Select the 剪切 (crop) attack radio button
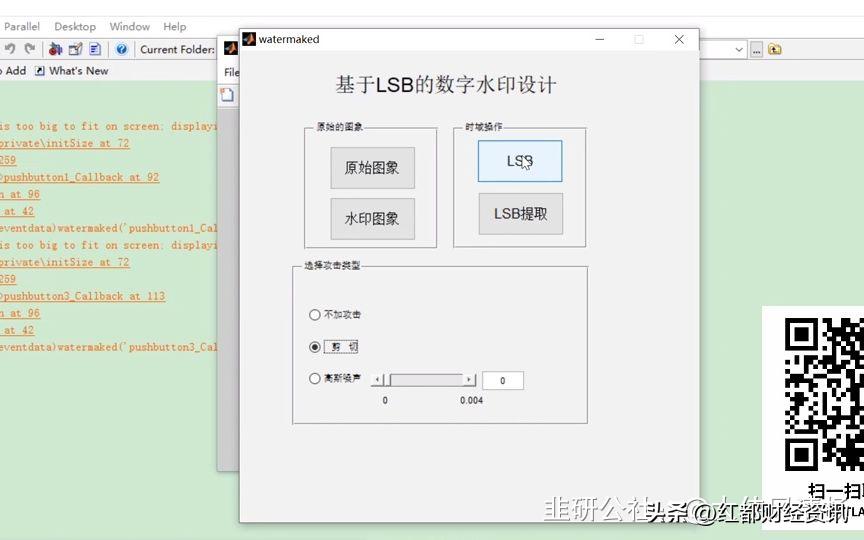 pyautogui.click(x=314, y=347)
